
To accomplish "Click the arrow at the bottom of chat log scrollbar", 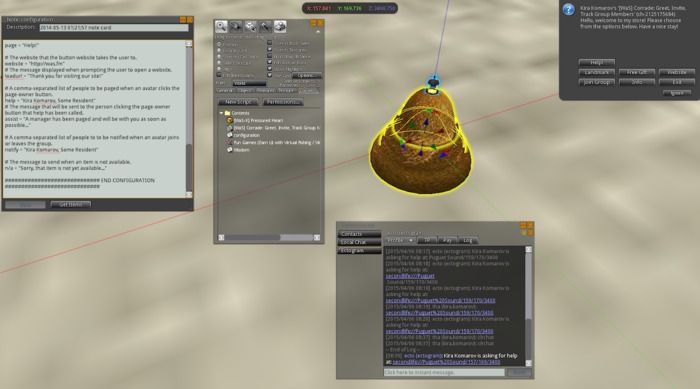I will 529,363.
